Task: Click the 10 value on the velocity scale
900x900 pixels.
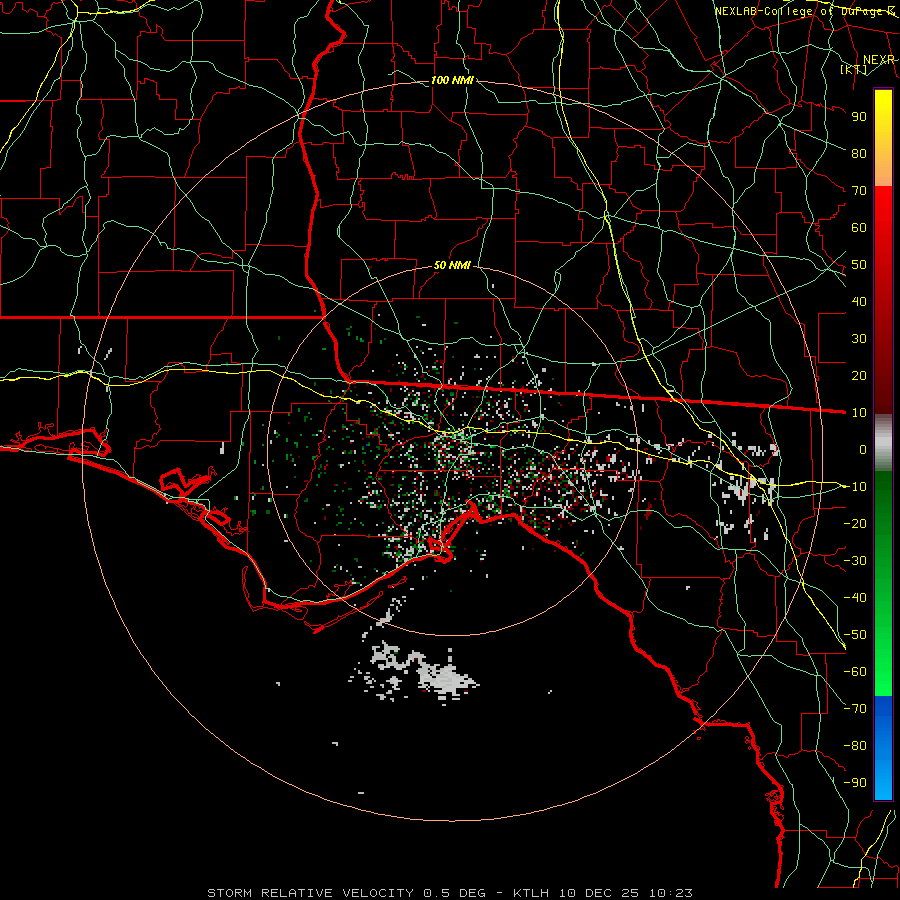Action: tap(859, 413)
